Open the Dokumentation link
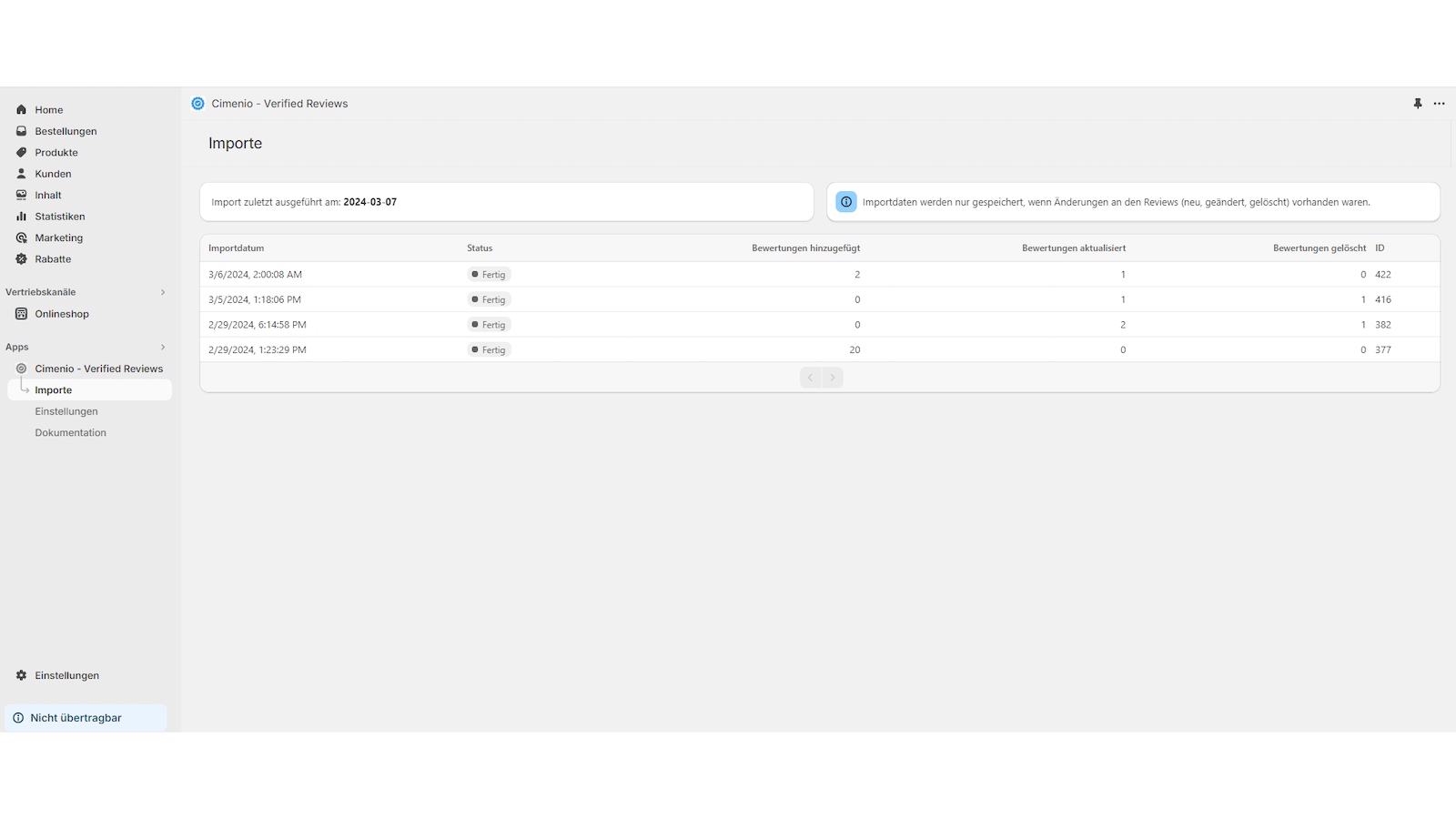This screenshot has height=819, width=1456. click(x=71, y=432)
